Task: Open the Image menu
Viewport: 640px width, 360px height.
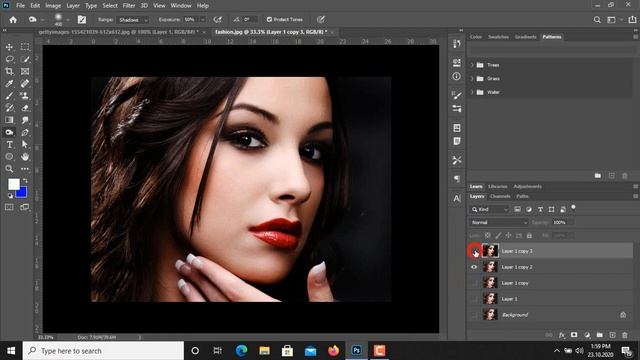Action: coord(53,6)
